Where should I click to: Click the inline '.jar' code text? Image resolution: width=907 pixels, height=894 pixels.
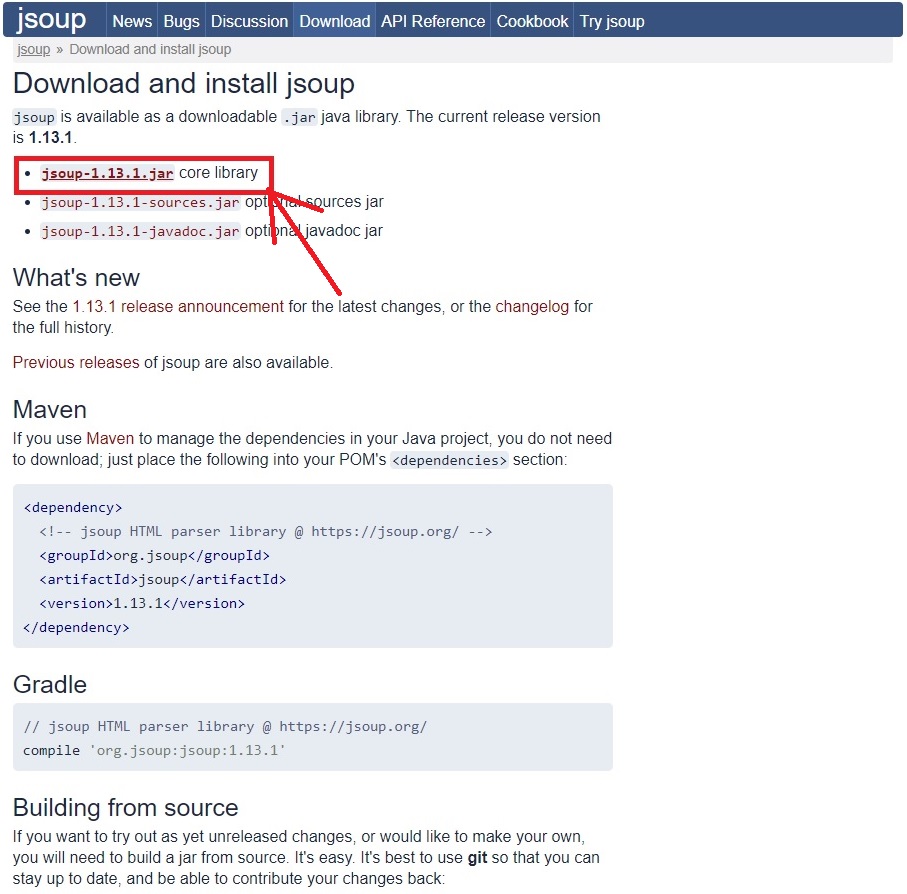click(299, 117)
